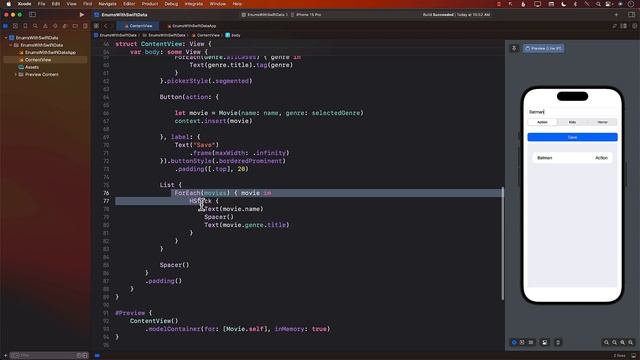This screenshot has width=640, height=360.
Task: Click the Preview (Line 91) chip
Action: [x=544, y=48]
